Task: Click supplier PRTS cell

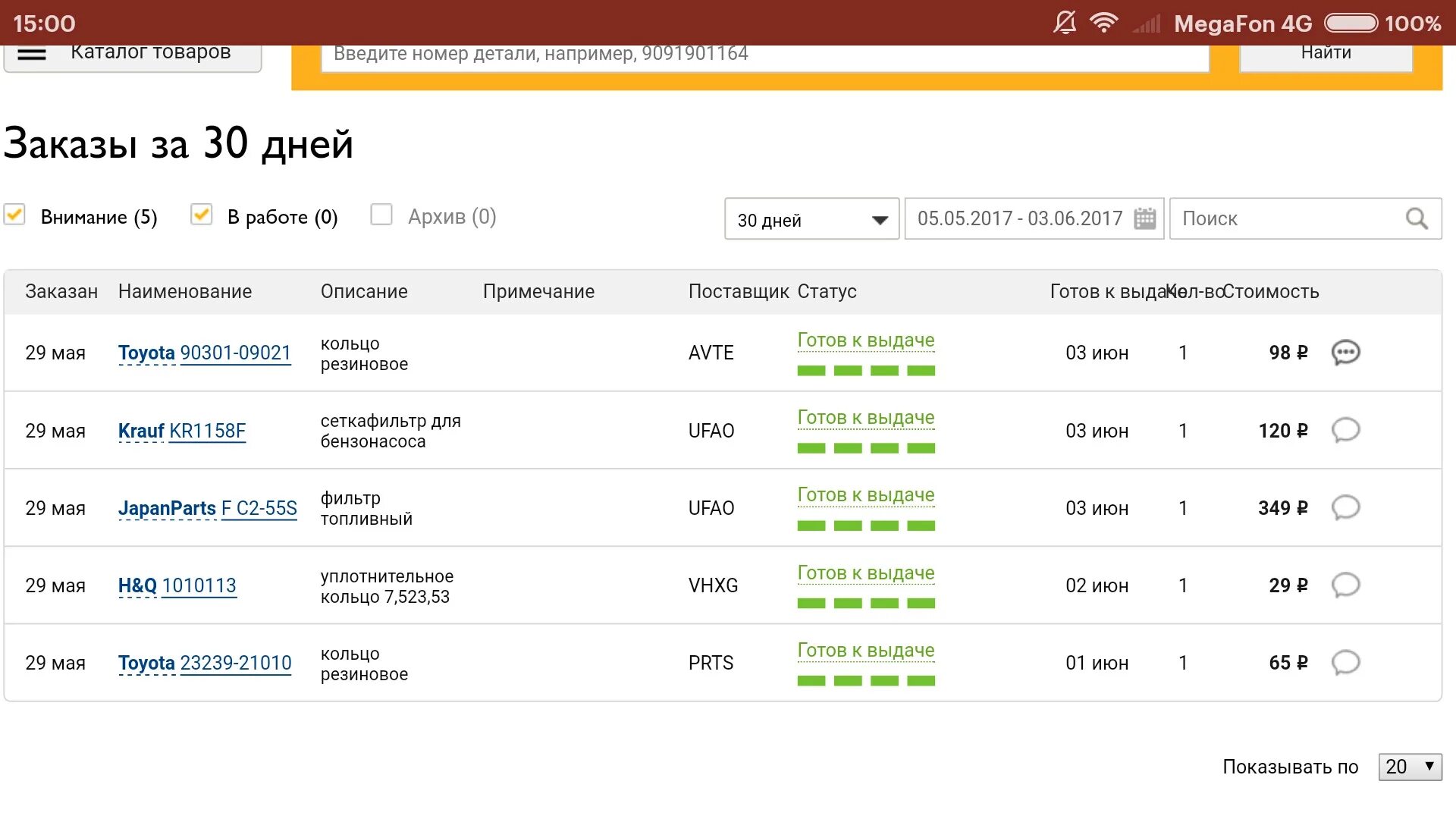Action: pos(711,663)
